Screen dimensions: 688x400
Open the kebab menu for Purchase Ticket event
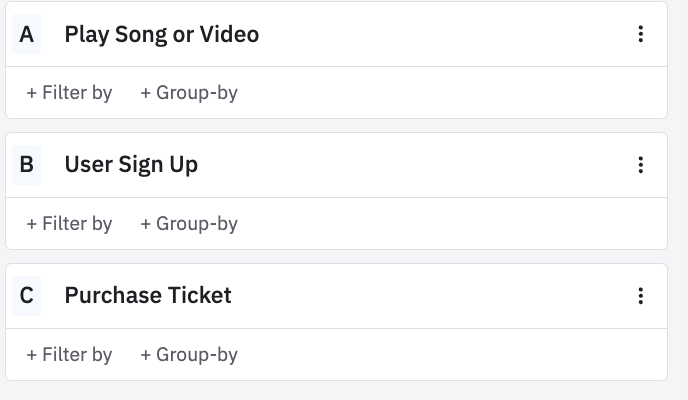pos(641,296)
